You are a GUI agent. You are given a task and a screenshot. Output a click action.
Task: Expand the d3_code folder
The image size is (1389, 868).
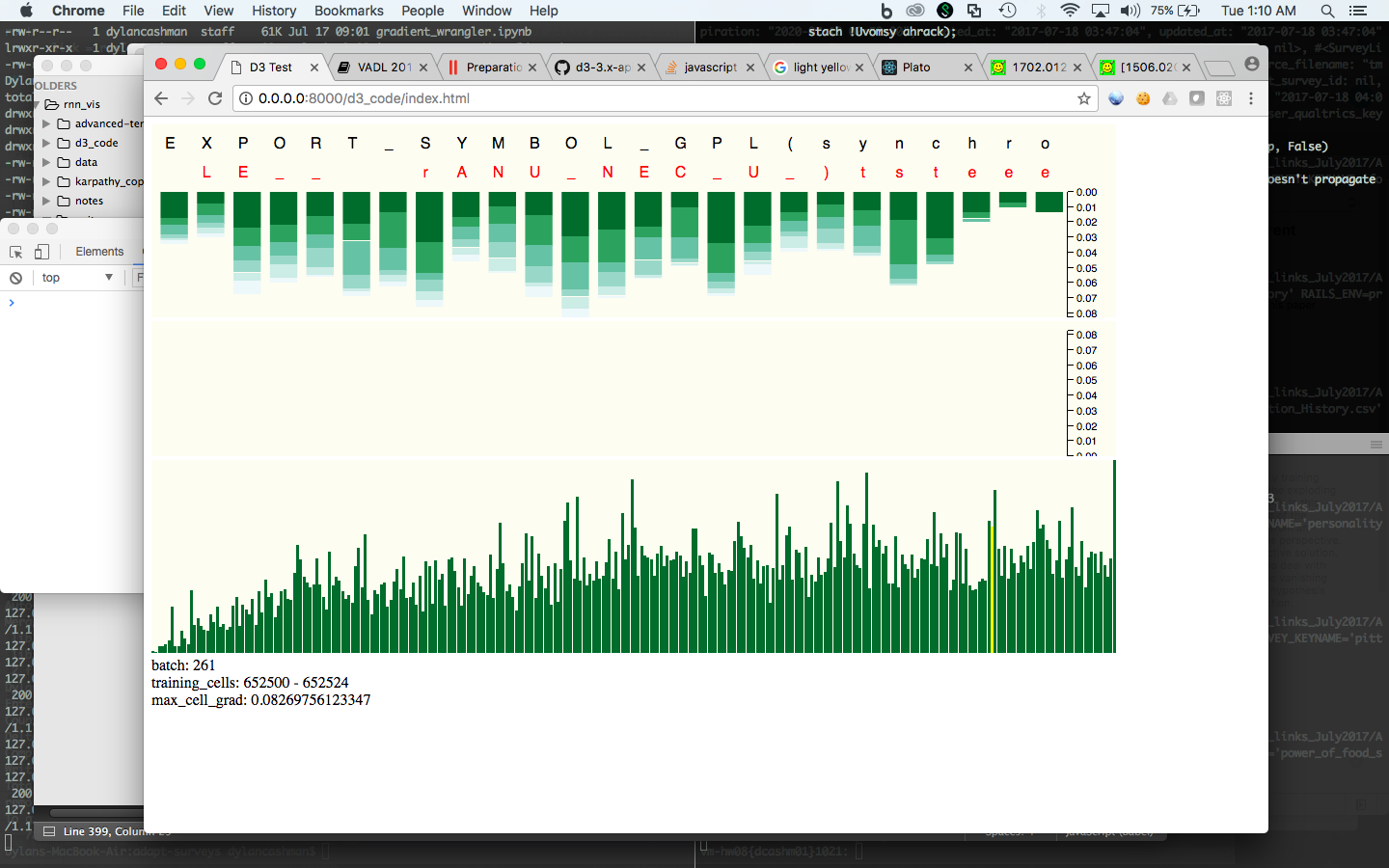coord(46,143)
